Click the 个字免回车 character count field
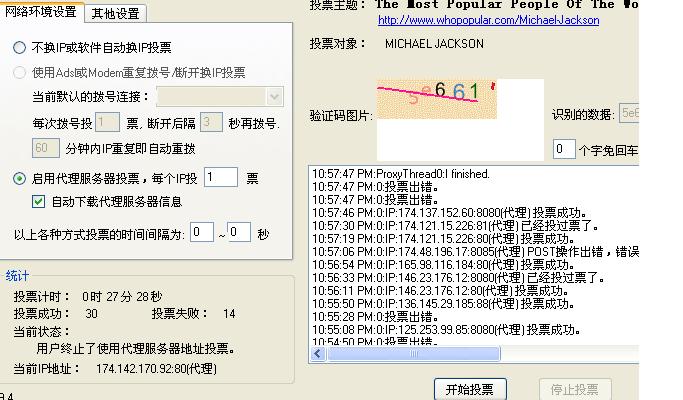Viewport: 683px width, 400px height. (564, 150)
